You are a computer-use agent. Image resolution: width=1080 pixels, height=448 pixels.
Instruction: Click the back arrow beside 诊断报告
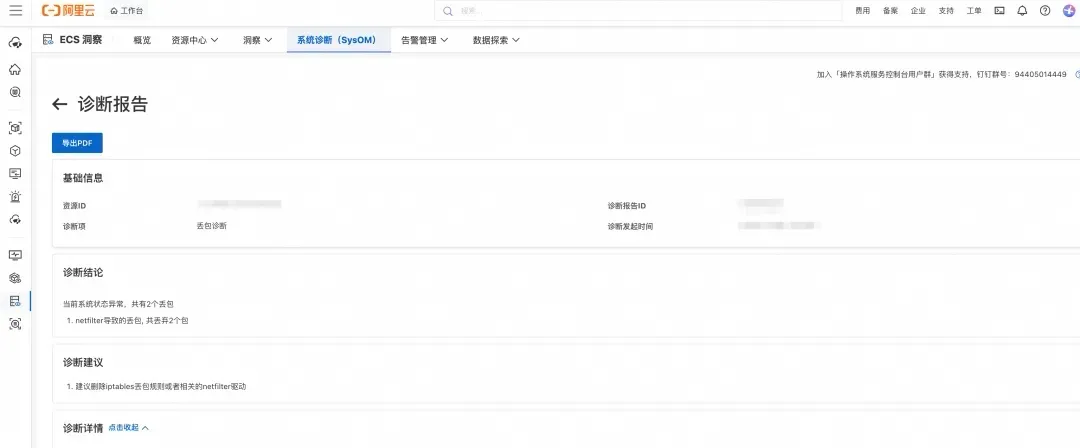point(60,104)
